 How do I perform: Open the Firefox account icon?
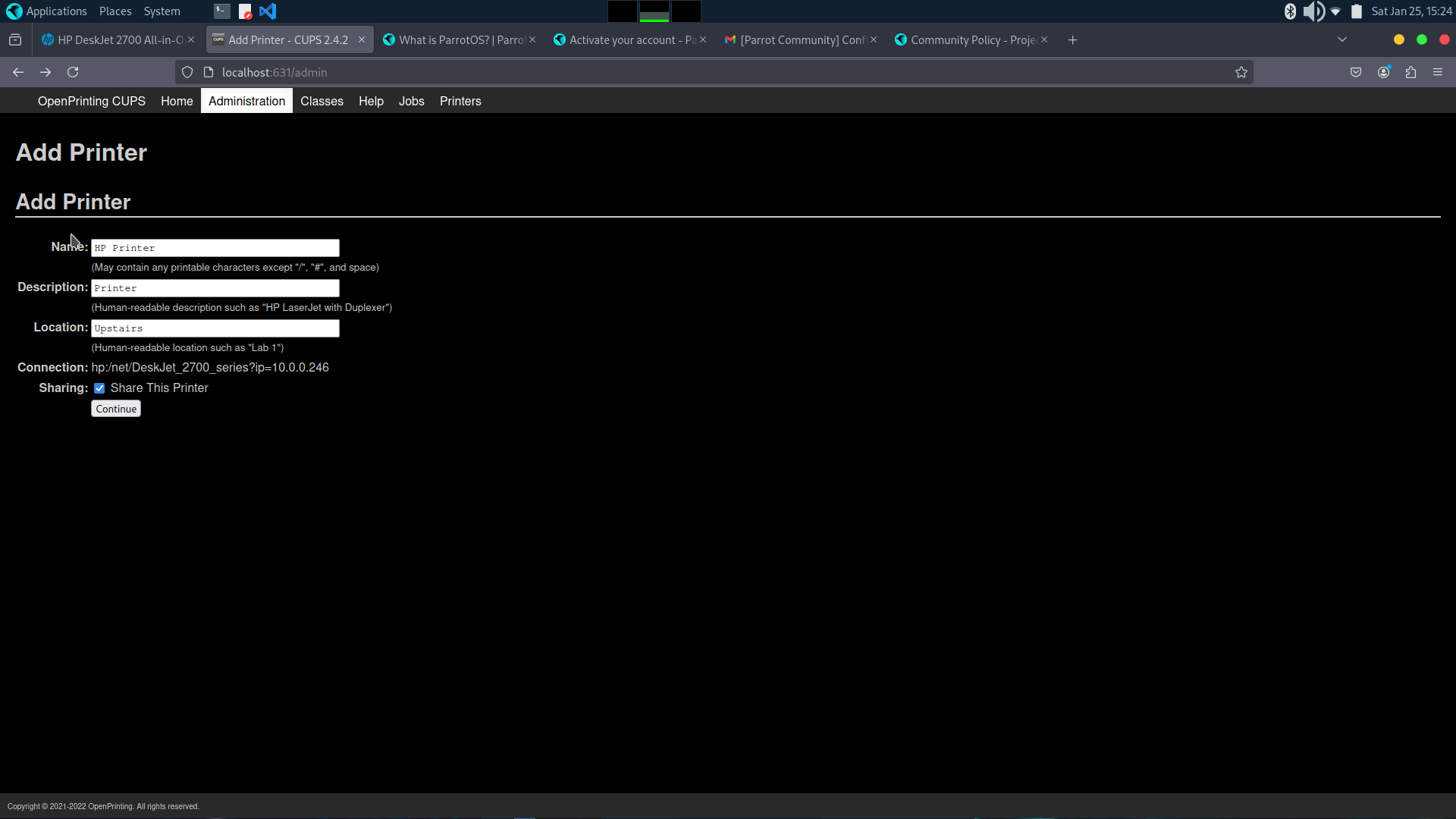1383,73
